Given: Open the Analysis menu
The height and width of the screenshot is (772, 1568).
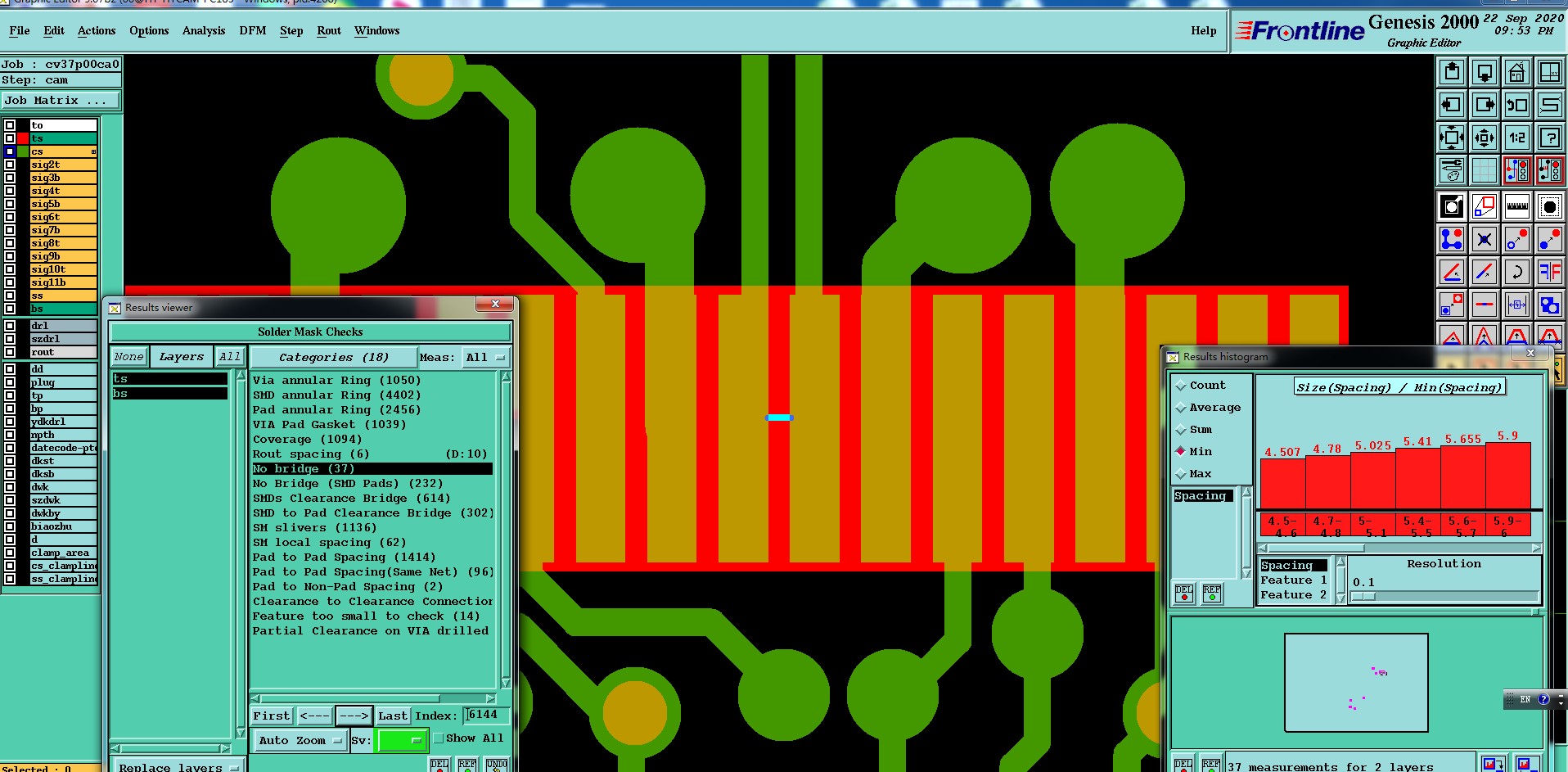Looking at the screenshot, I should [x=204, y=31].
